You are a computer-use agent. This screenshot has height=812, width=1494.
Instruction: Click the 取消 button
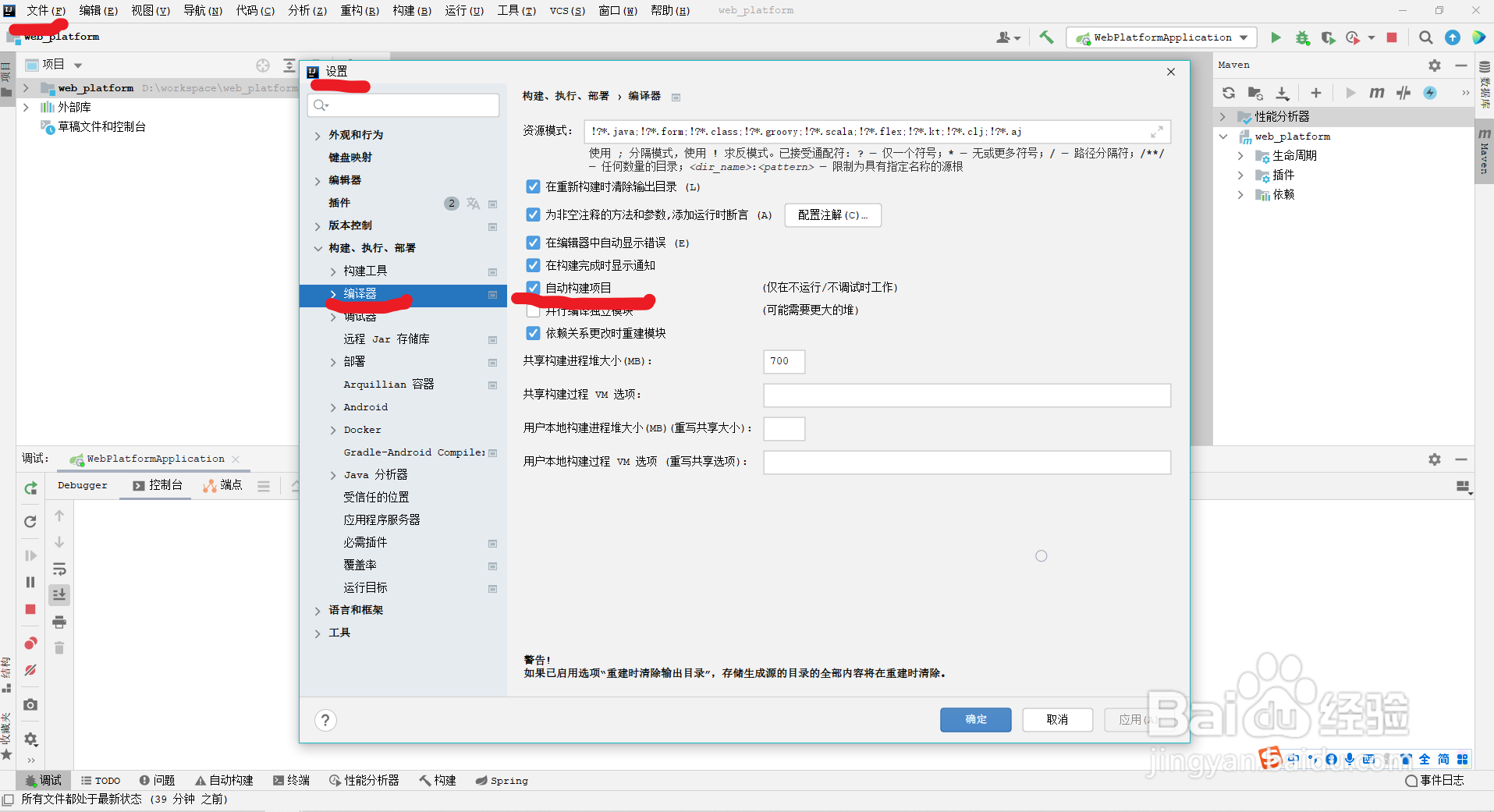coord(1057,719)
